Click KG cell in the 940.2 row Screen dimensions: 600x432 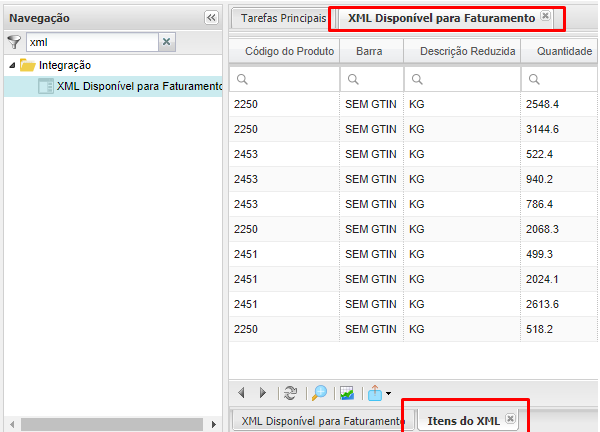click(417, 179)
